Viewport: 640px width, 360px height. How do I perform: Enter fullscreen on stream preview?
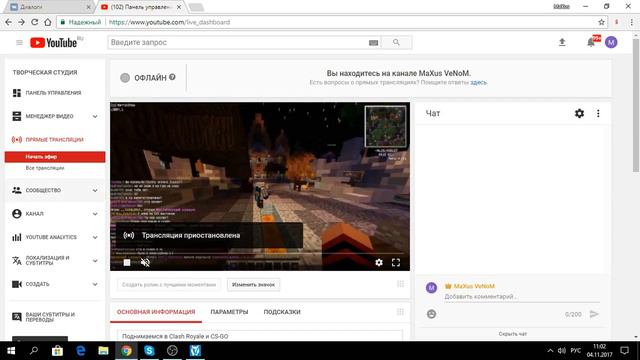coord(396,262)
